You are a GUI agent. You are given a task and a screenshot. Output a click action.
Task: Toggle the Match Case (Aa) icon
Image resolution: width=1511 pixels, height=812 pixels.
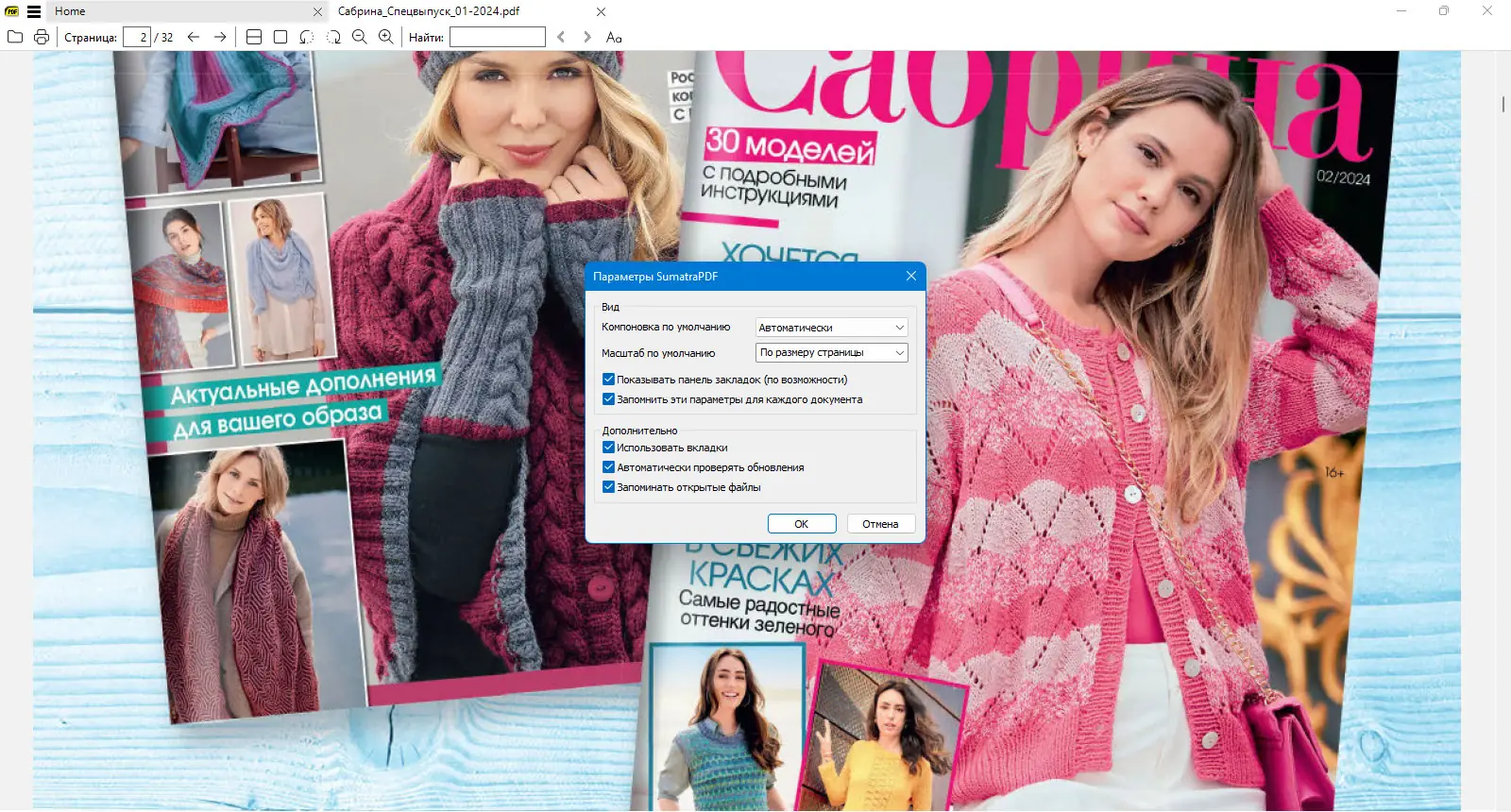pos(614,37)
